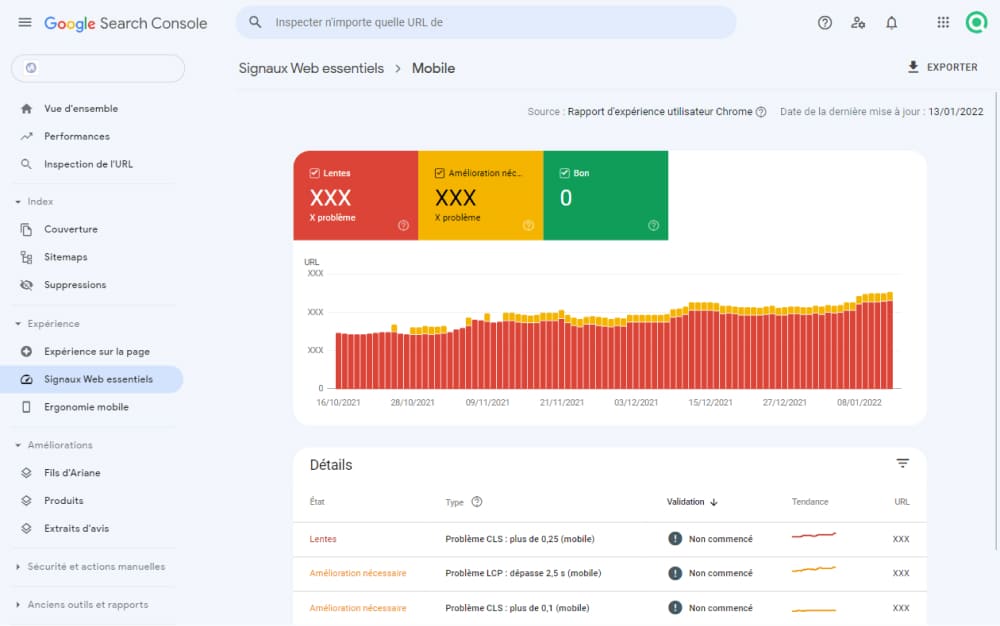Click the export download icon
Screen dimensions: 1000x626
913,67
